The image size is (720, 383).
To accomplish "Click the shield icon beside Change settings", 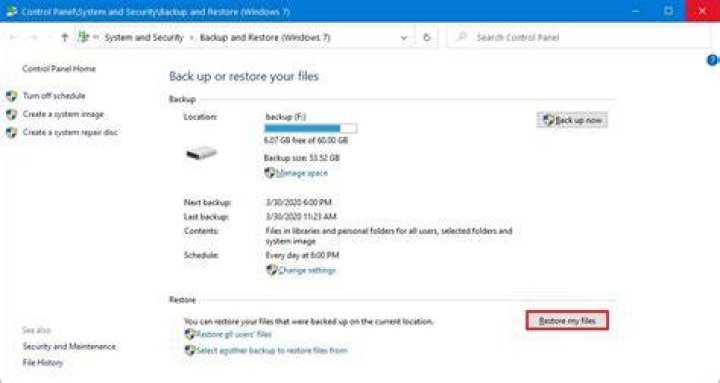I will click(x=272, y=270).
